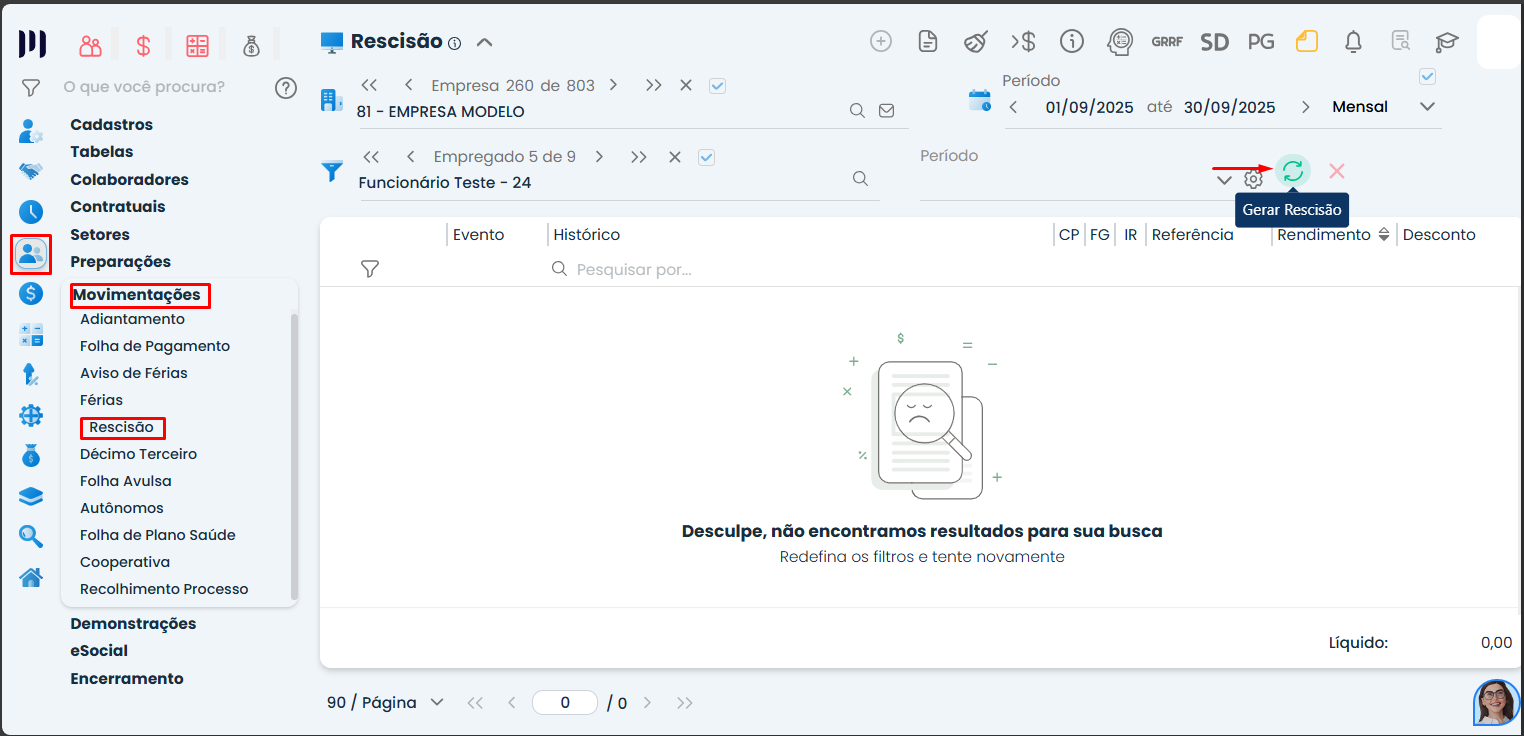Open notifications with the bell icon
The image size is (1524, 736).
click(x=1354, y=42)
